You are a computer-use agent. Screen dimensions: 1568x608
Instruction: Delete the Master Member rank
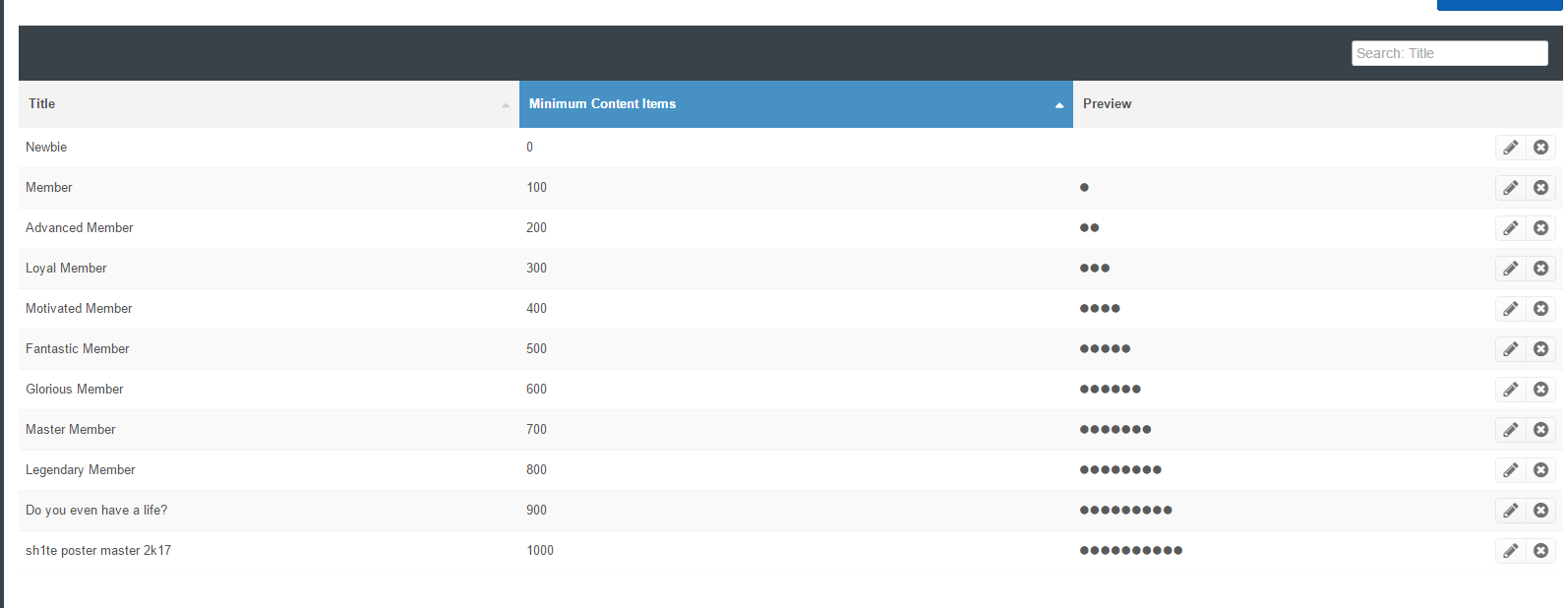1541,430
